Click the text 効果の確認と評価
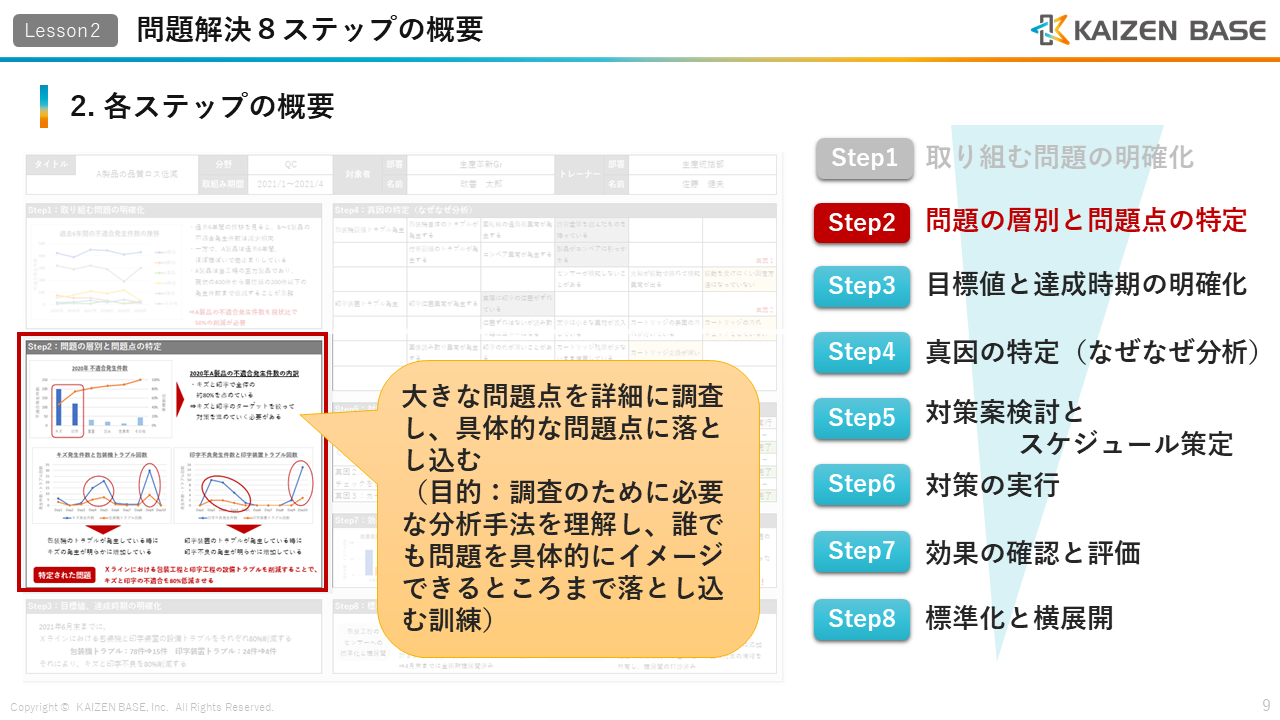The height and width of the screenshot is (720, 1280). 1033,553
